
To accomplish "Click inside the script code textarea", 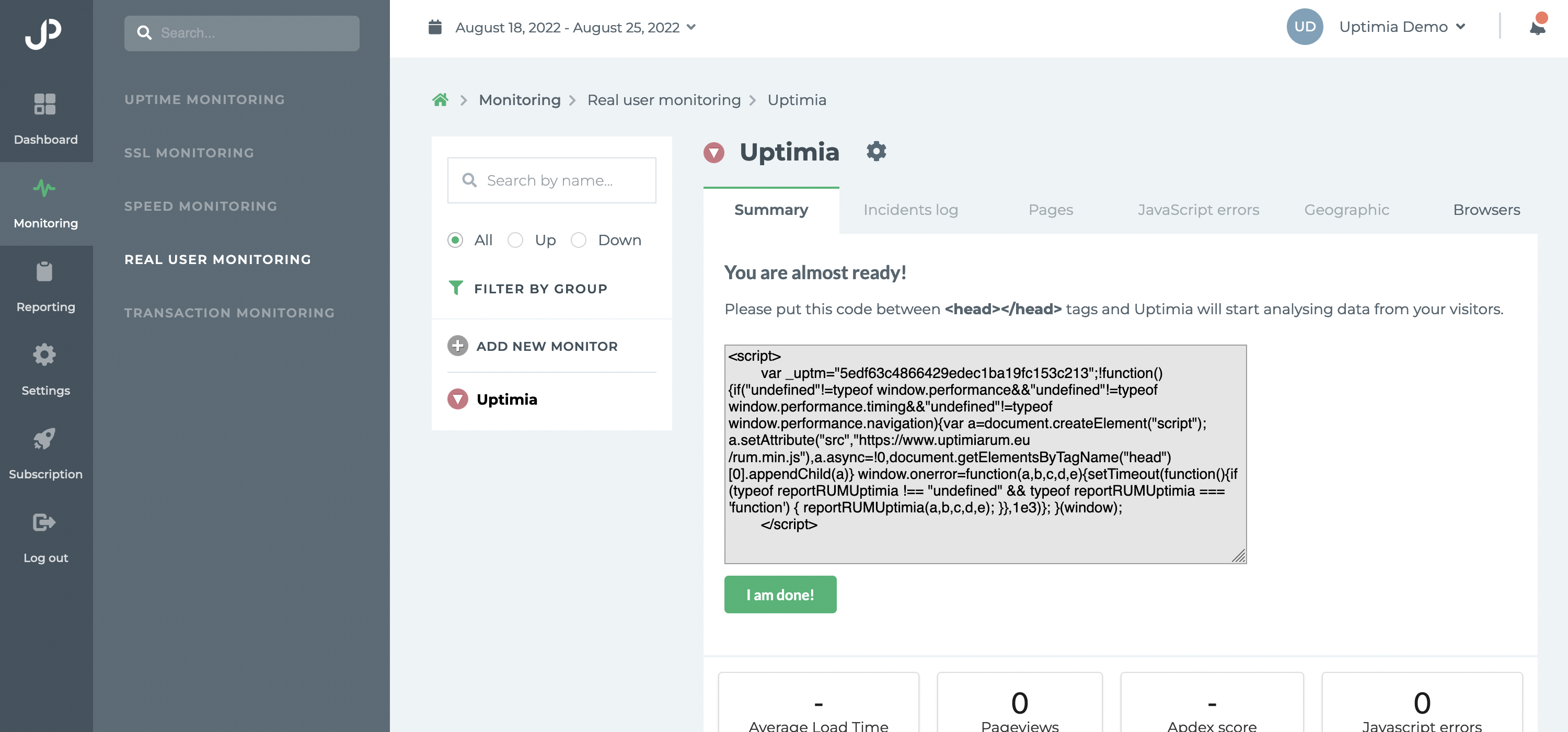I will point(985,454).
